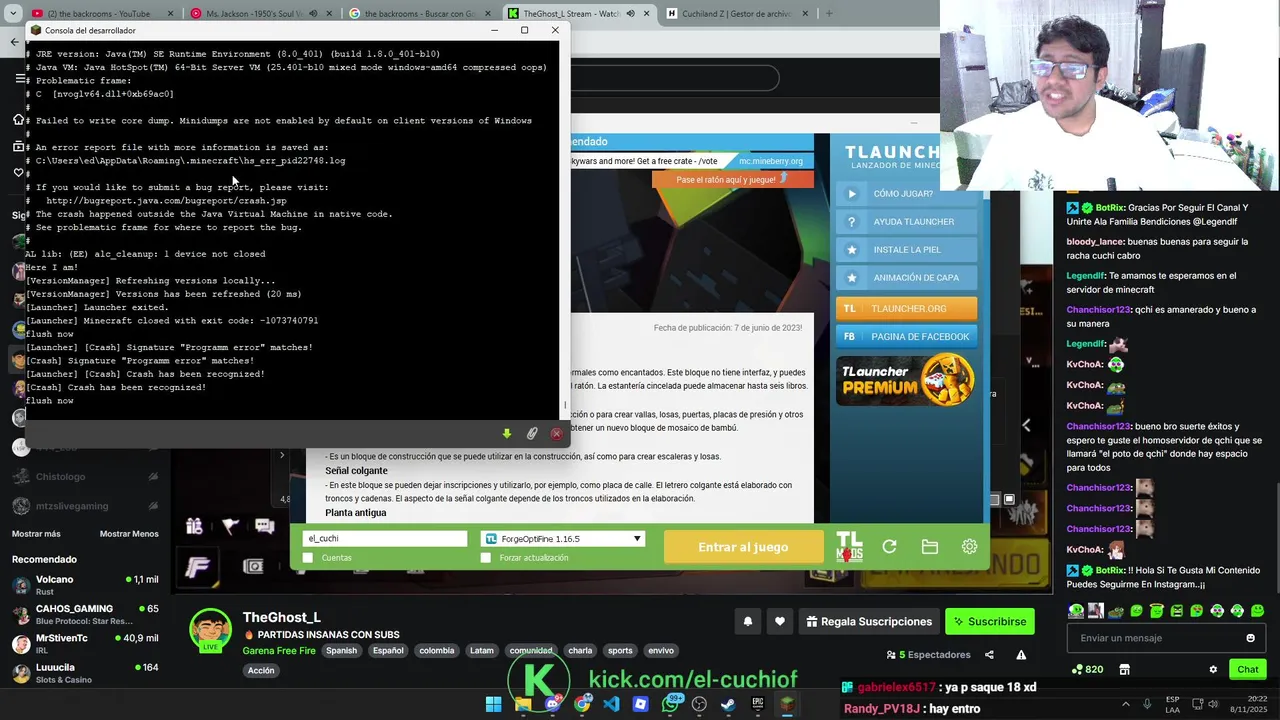Open Luuucila recommended channel
The width and height of the screenshot is (1280, 720).
(x=85, y=673)
